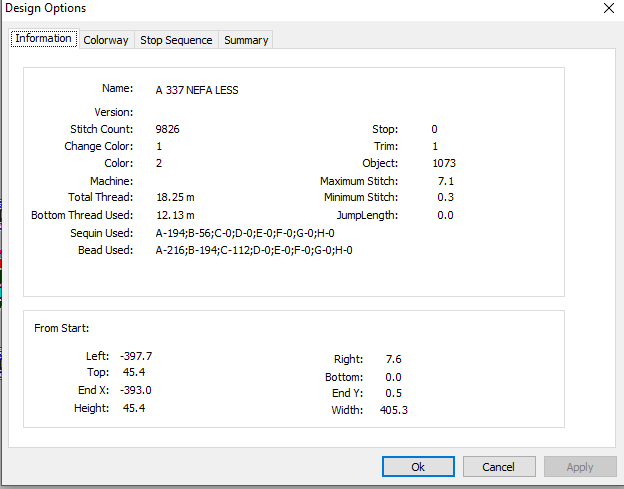
Task: Select the Summary tab
Action: [x=246, y=40]
